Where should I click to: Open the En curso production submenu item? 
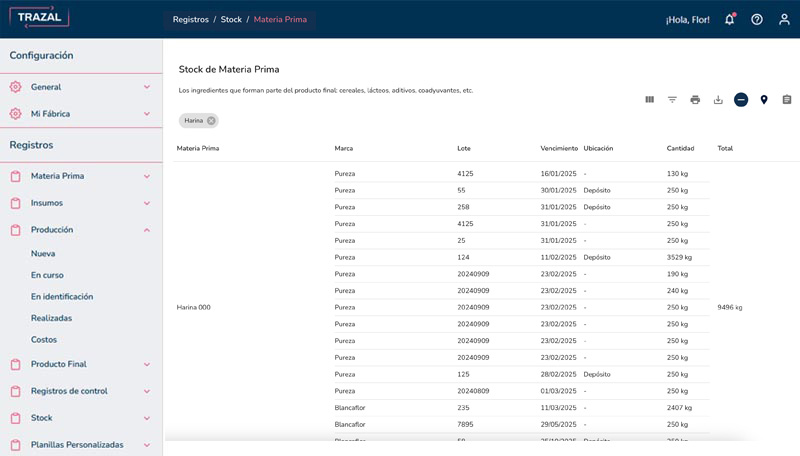[x=47, y=275]
